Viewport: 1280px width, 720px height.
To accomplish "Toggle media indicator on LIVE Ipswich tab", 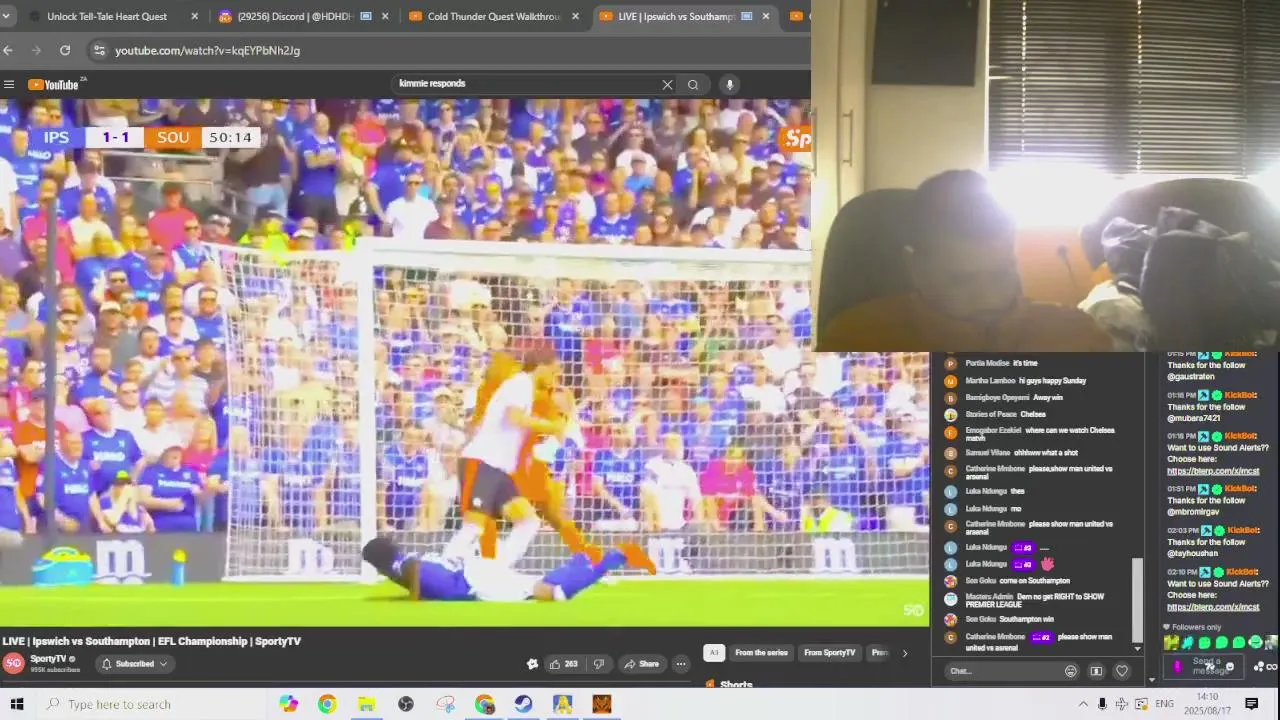I will 747,16.
